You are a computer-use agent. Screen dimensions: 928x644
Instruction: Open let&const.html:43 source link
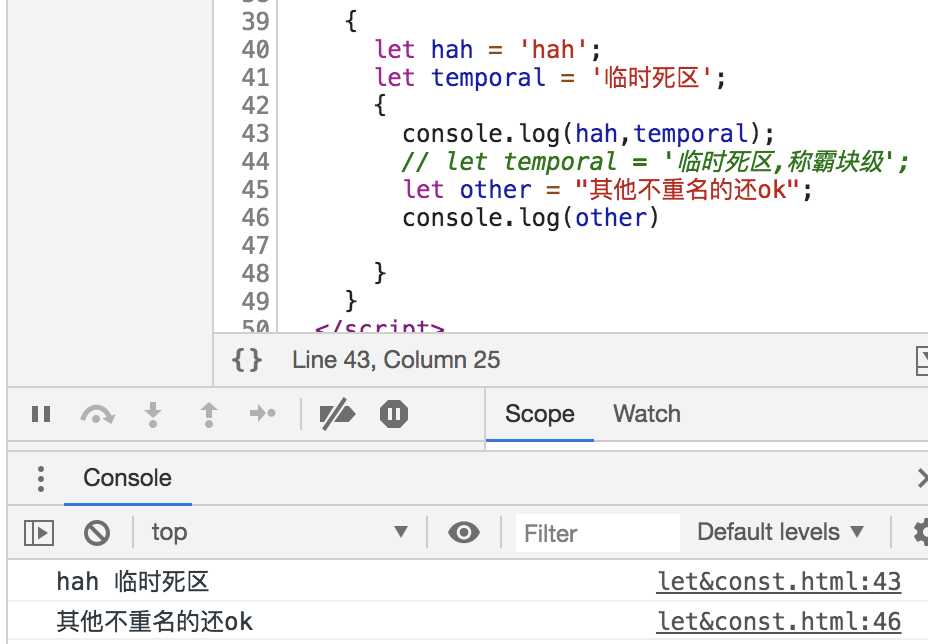click(779, 581)
